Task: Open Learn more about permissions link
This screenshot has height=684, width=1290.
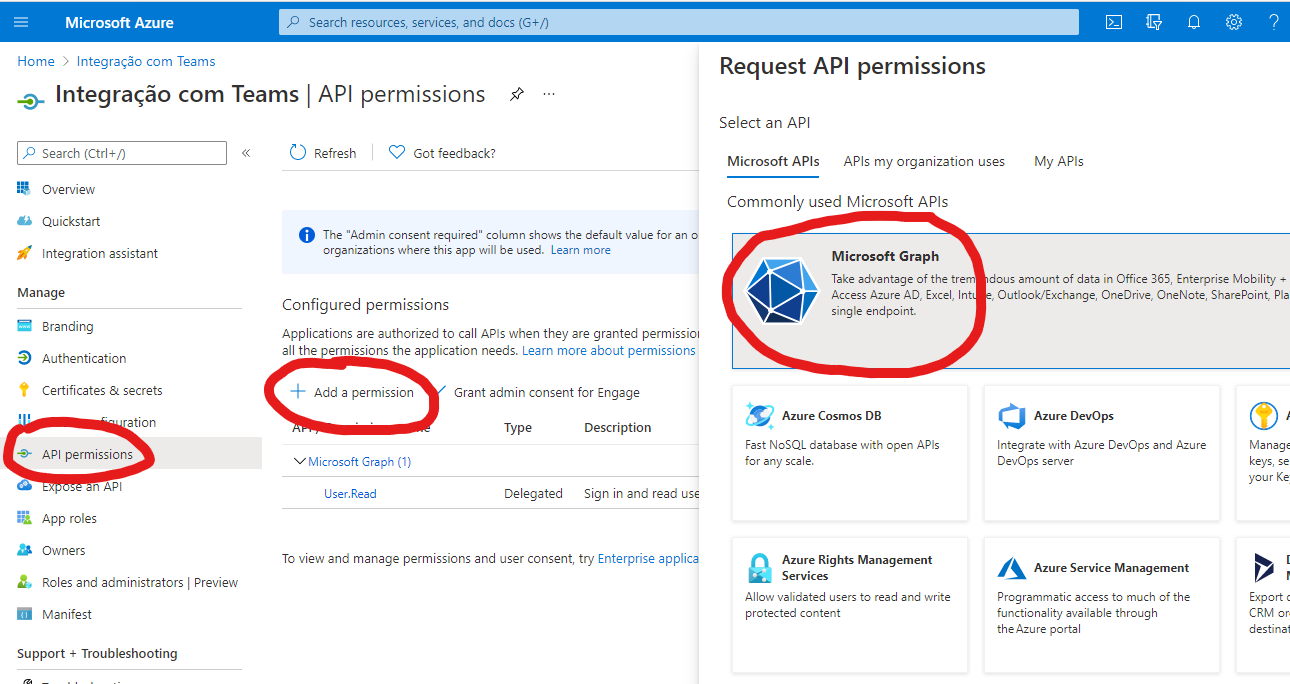Action: (x=608, y=351)
